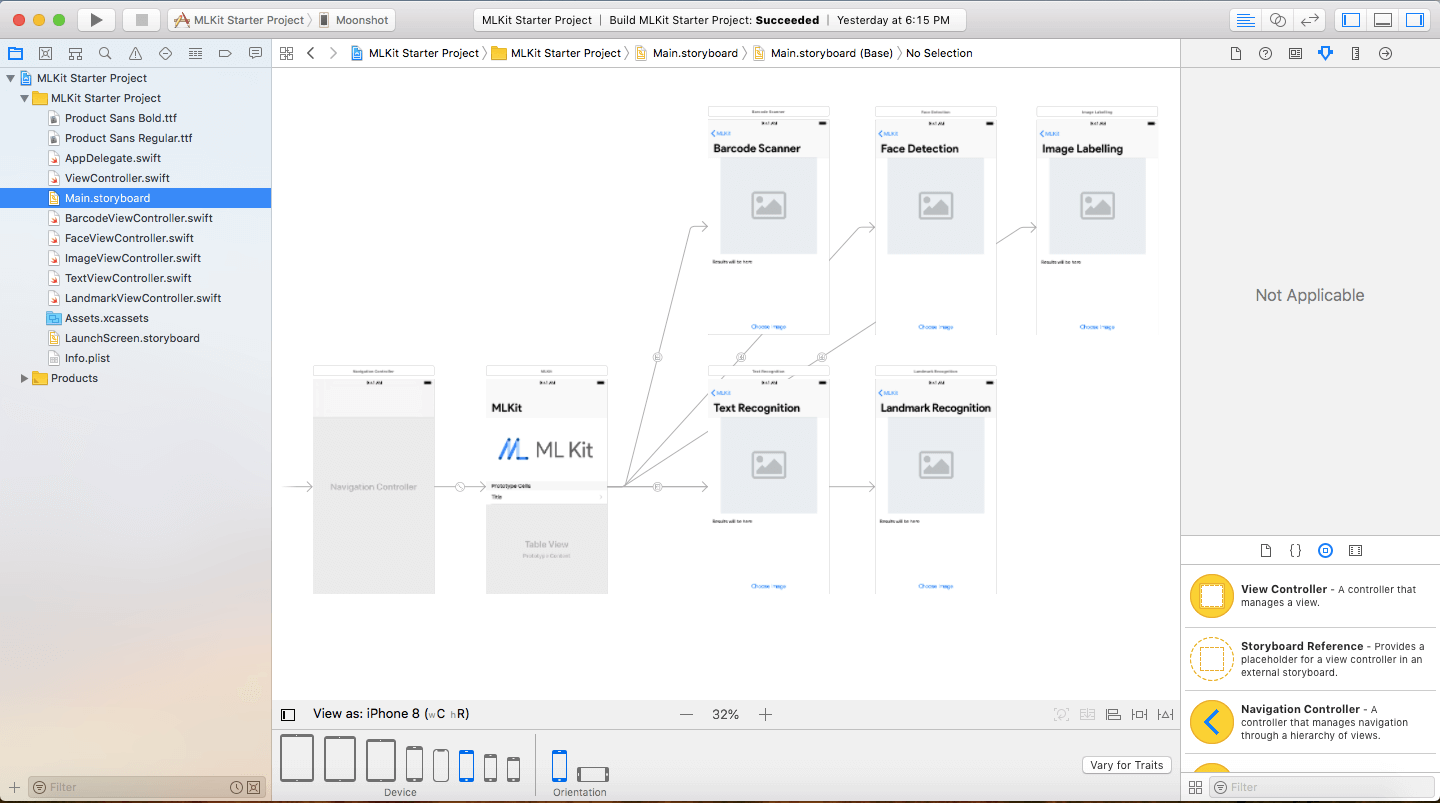This screenshot has height=803, width=1440.
Task: Click the Run (play) button
Action: 96,20
